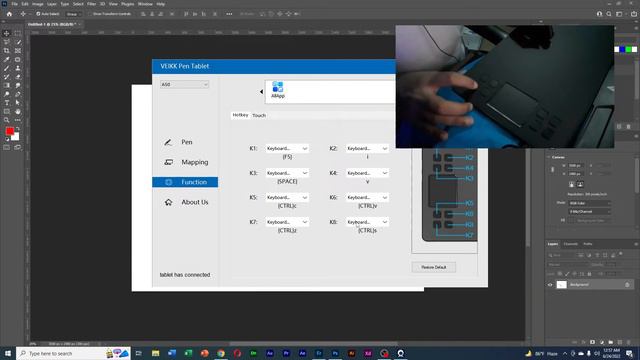
Task: Select the Path Selection tool
Action: 18,103
